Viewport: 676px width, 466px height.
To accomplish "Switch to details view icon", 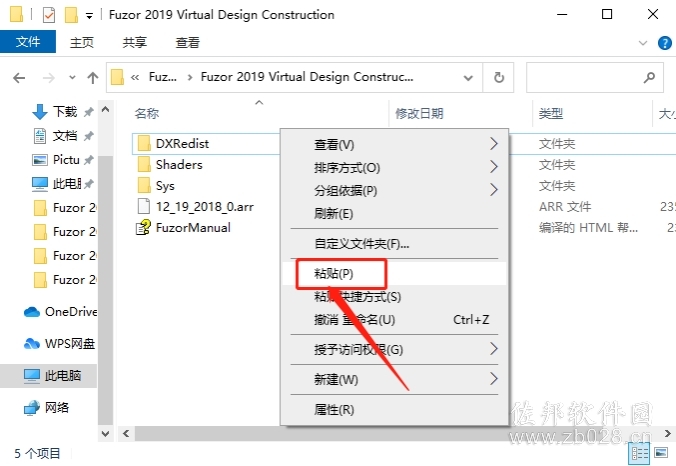I will click(x=640, y=453).
